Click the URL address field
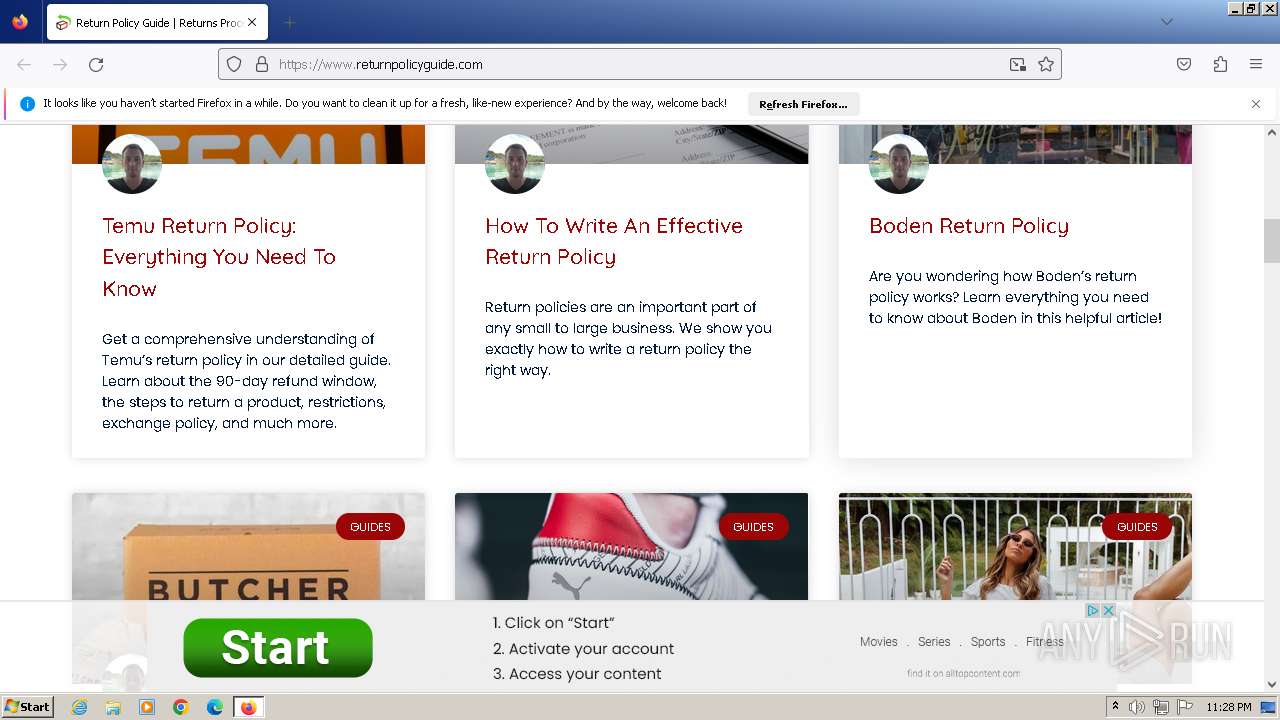 point(640,64)
